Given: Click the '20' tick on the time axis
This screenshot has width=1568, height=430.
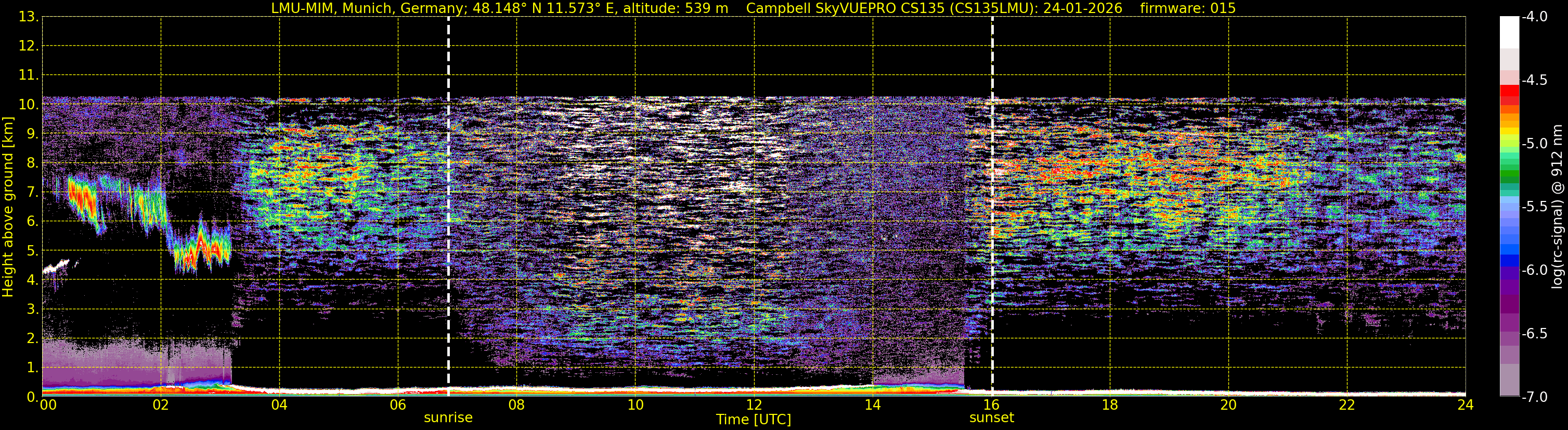Looking at the screenshot, I should tap(1229, 405).
